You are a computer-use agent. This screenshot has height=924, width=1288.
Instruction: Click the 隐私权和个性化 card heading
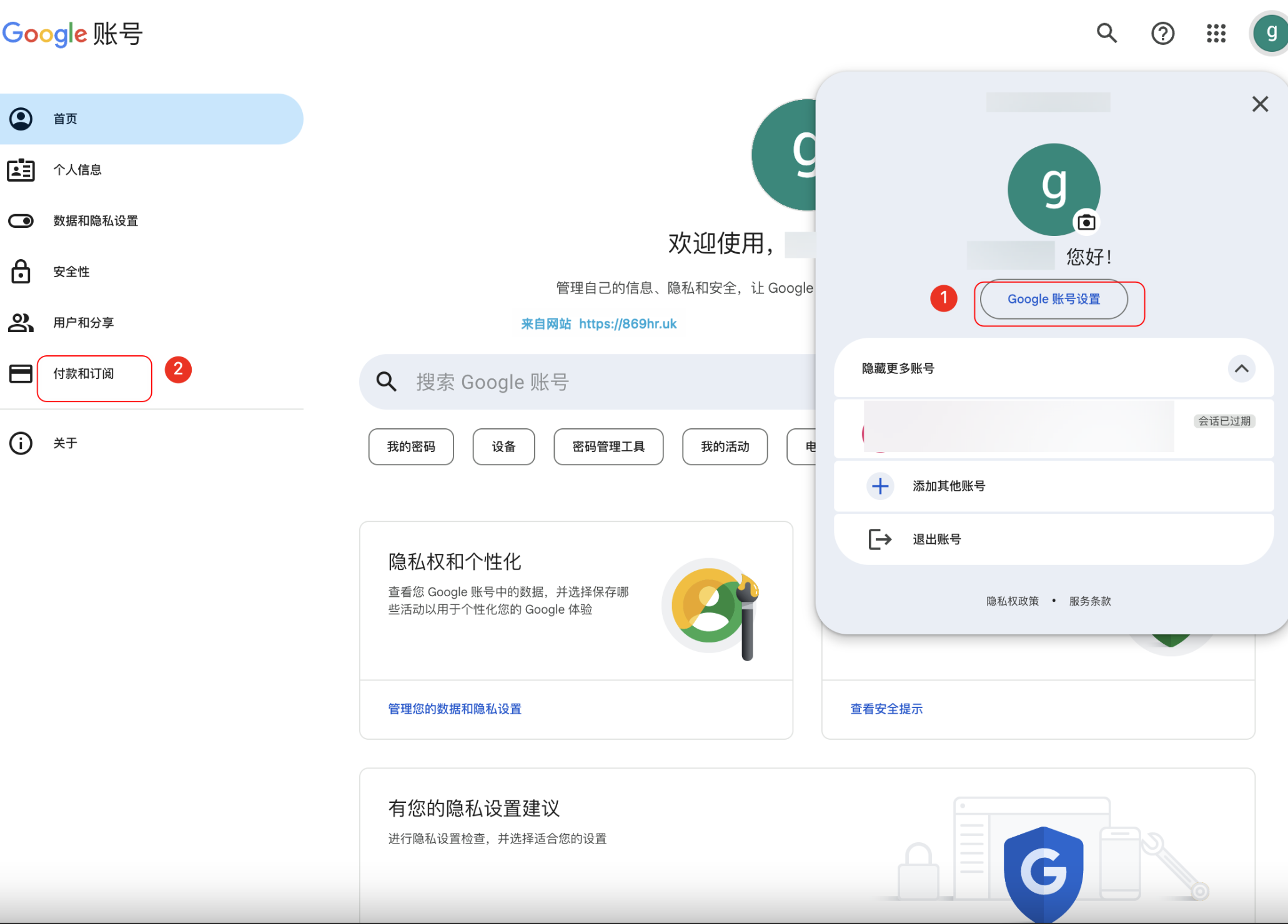click(455, 561)
